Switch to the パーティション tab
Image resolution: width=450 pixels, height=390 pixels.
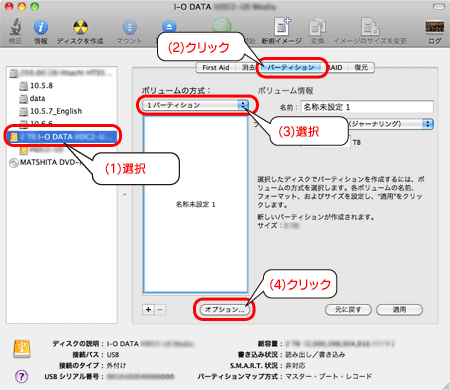[291, 67]
